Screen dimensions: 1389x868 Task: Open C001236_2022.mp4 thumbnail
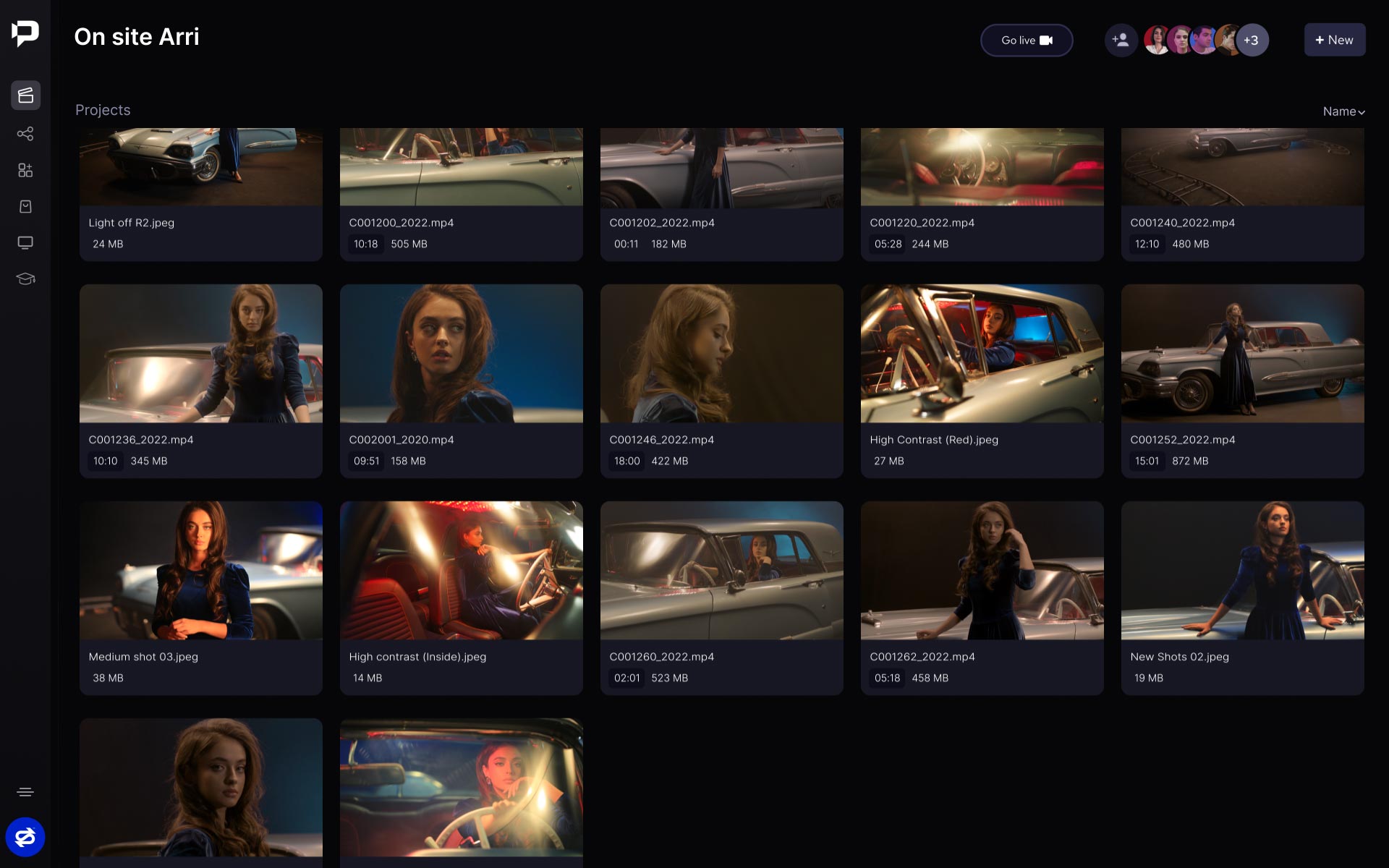pyautogui.click(x=201, y=353)
